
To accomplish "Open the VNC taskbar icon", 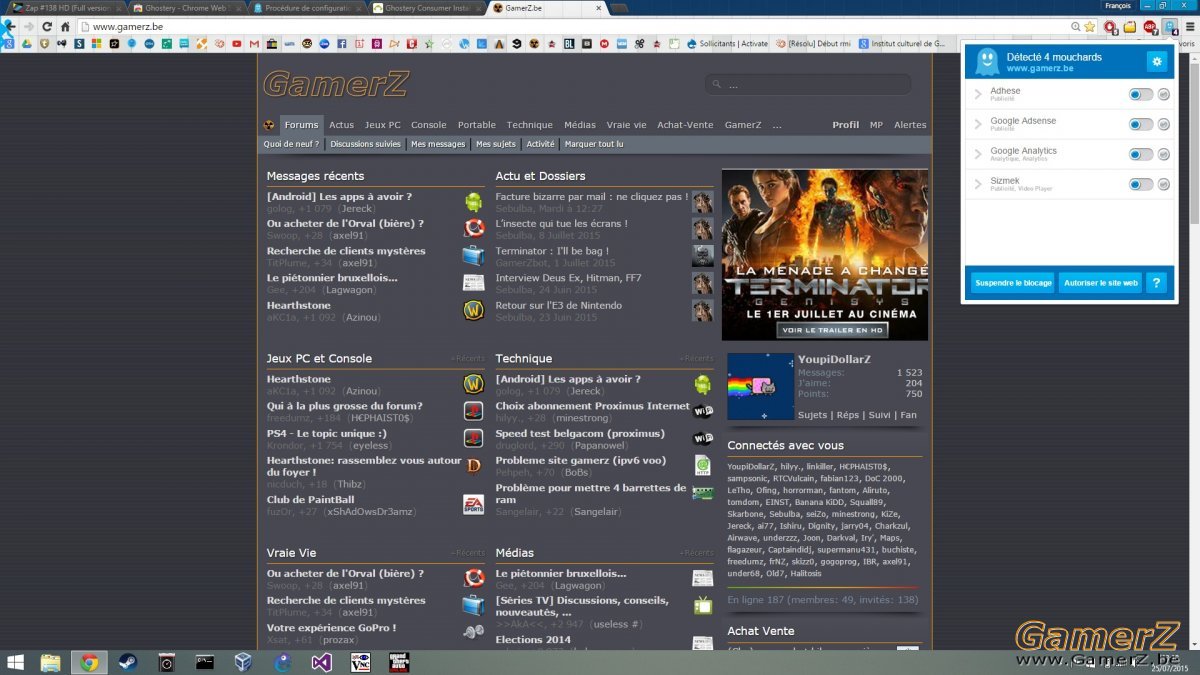I will point(360,662).
